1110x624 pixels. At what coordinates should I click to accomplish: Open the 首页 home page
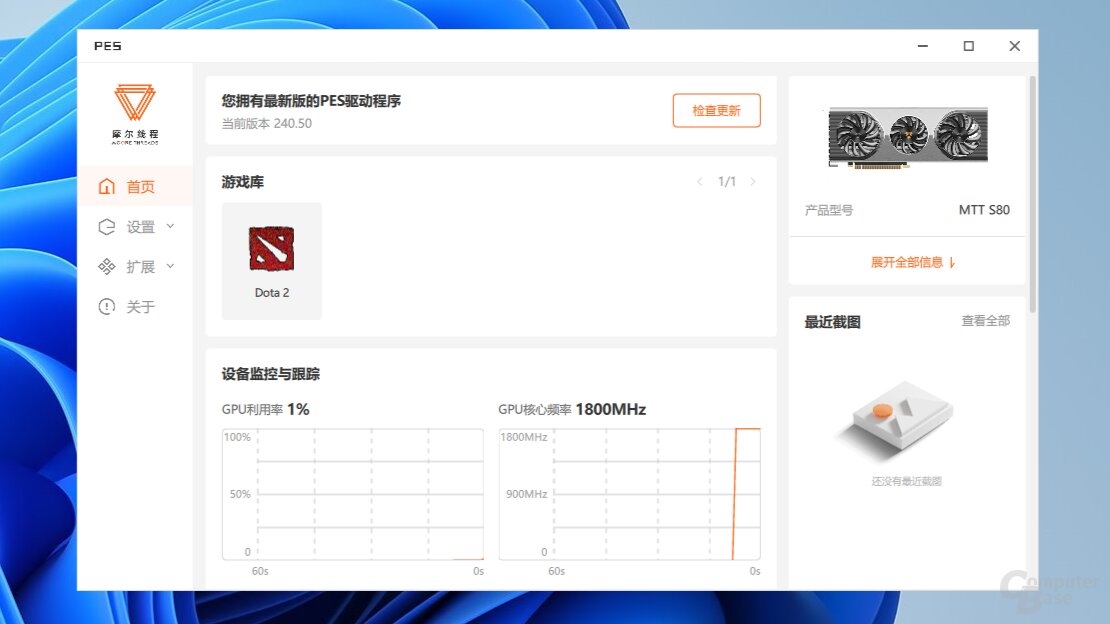pyautogui.click(x=135, y=186)
